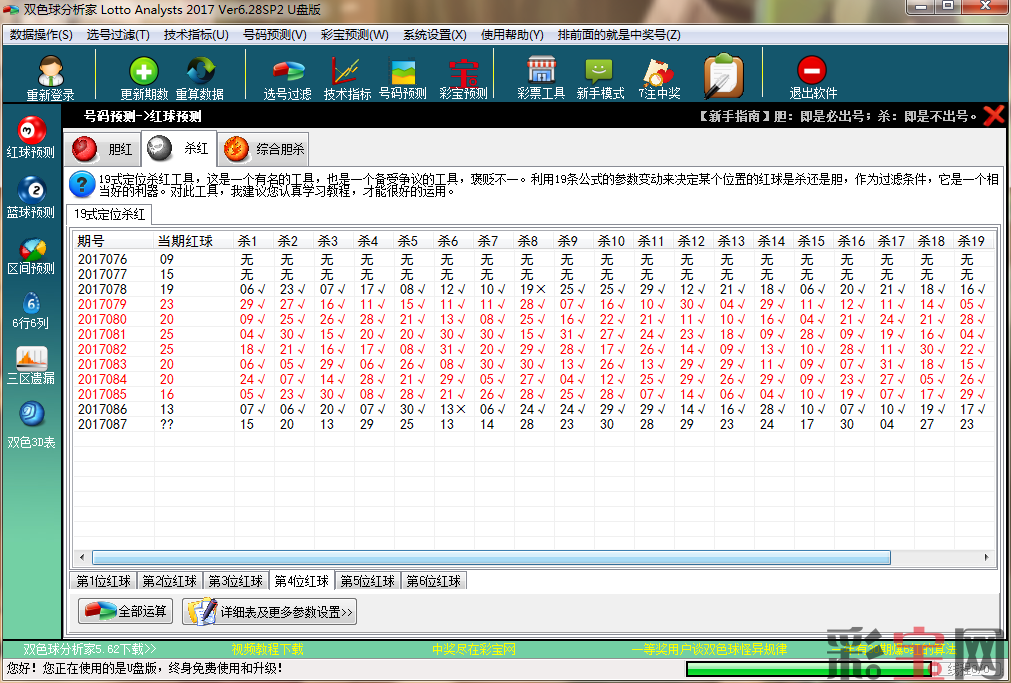
Task: Open the 系统设置(X) menu
Action: (x=434, y=35)
